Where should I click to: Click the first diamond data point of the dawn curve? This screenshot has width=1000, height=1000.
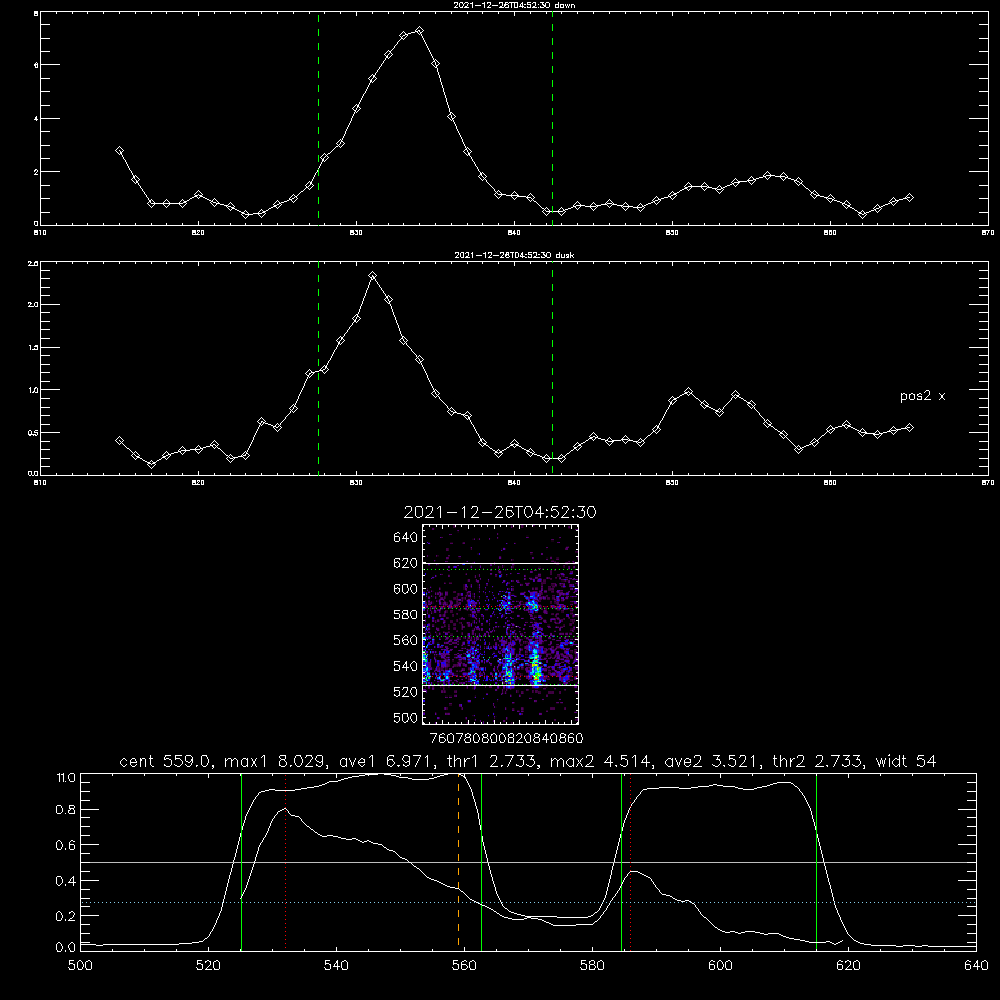coord(119,151)
